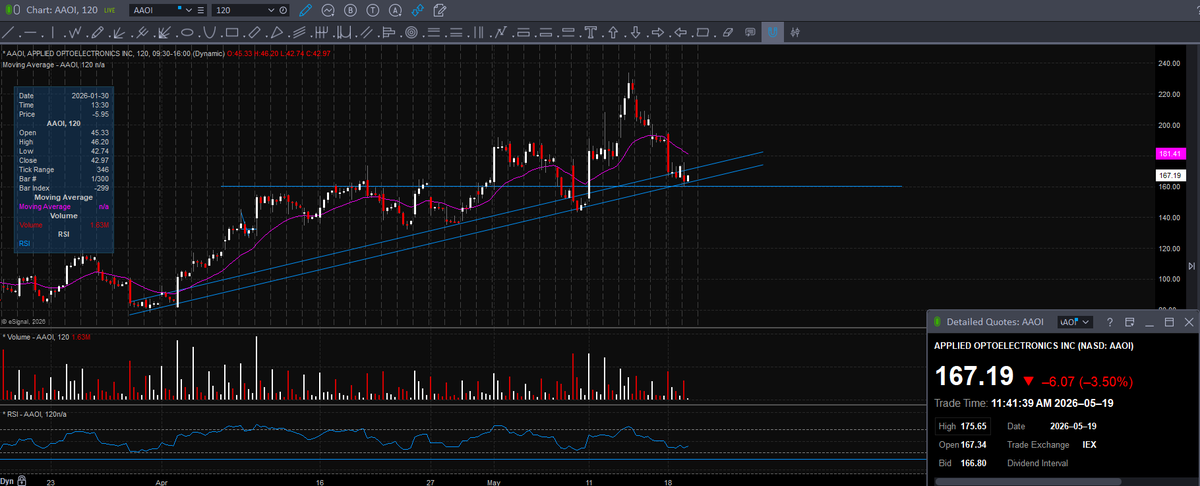The width and height of the screenshot is (1200, 486).
Task: Click the 181.41 moving average price tag
Action: (1169, 154)
